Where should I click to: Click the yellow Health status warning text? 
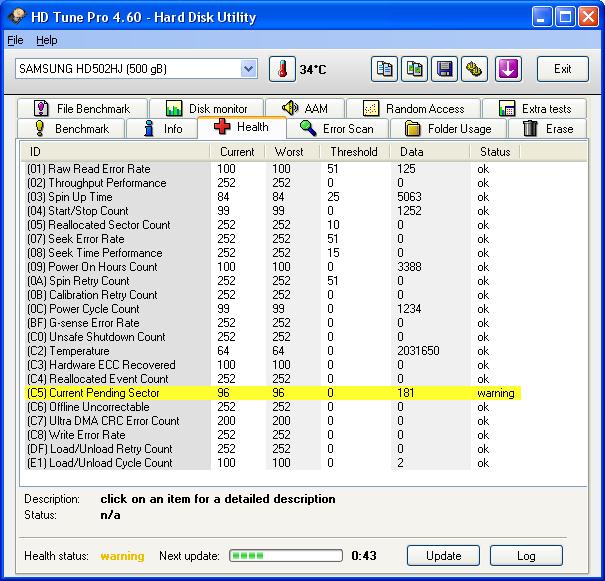pos(122,556)
